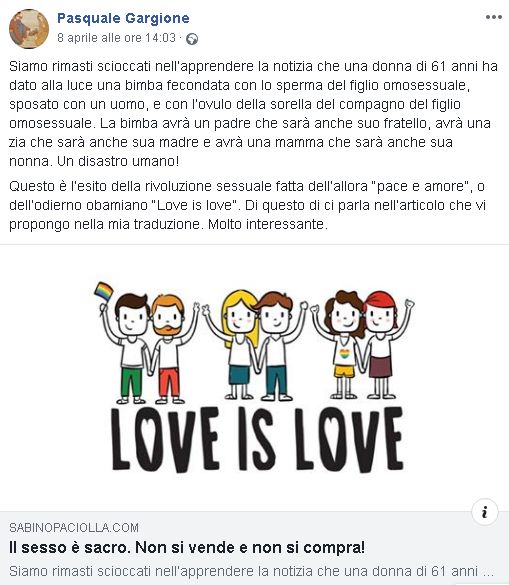Click the 'LOVE IS LOVE' lettering
The width and height of the screenshot is (509, 585).
[x=257, y=439]
